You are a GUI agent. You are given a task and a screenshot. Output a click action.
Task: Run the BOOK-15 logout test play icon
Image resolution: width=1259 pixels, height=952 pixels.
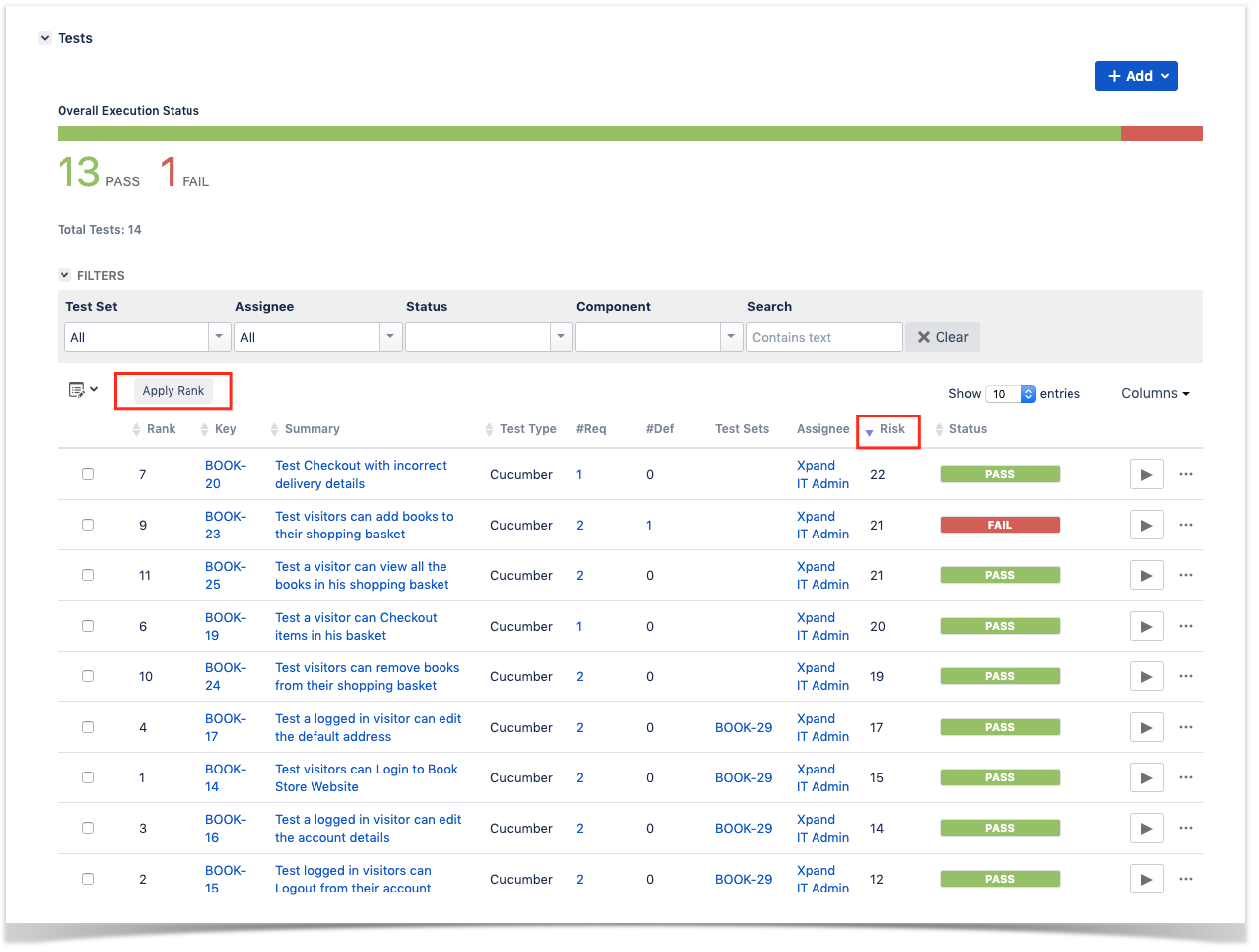pos(1146,879)
